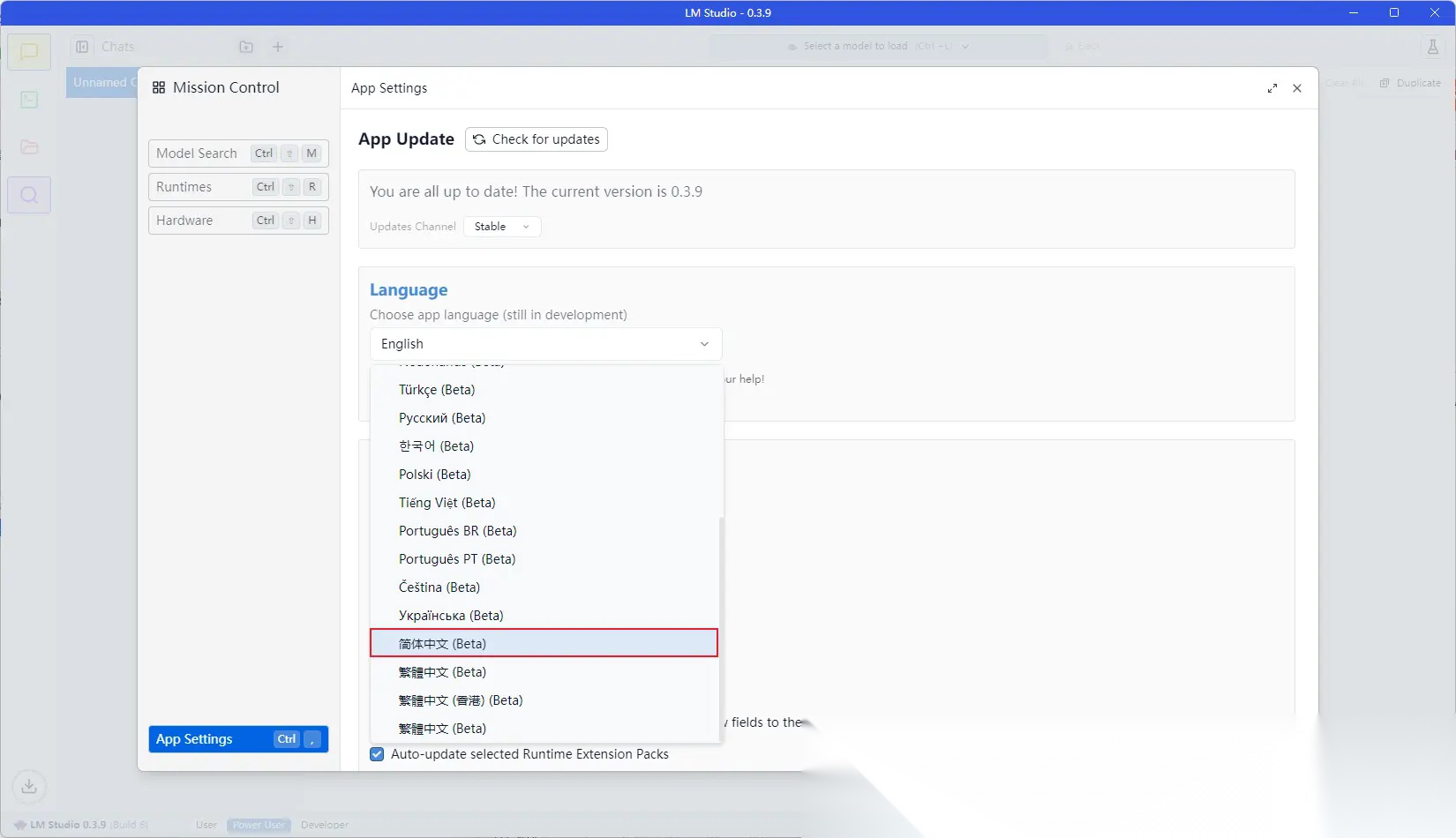Select 繁體中文 (香港) (Beta) language
The height and width of the screenshot is (838, 1456).
(545, 700)
